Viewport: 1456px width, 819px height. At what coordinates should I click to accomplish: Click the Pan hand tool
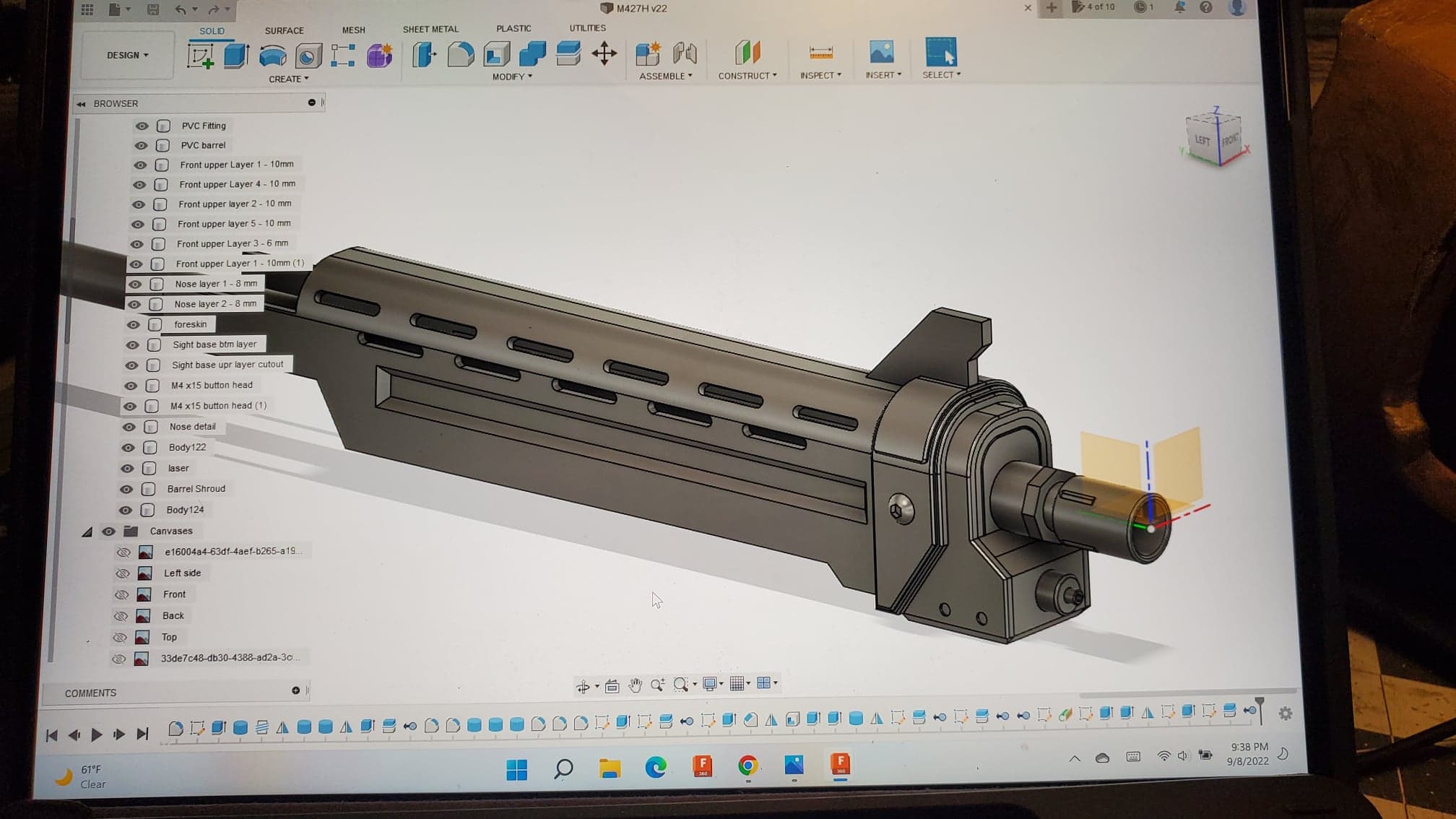point(635,685)
